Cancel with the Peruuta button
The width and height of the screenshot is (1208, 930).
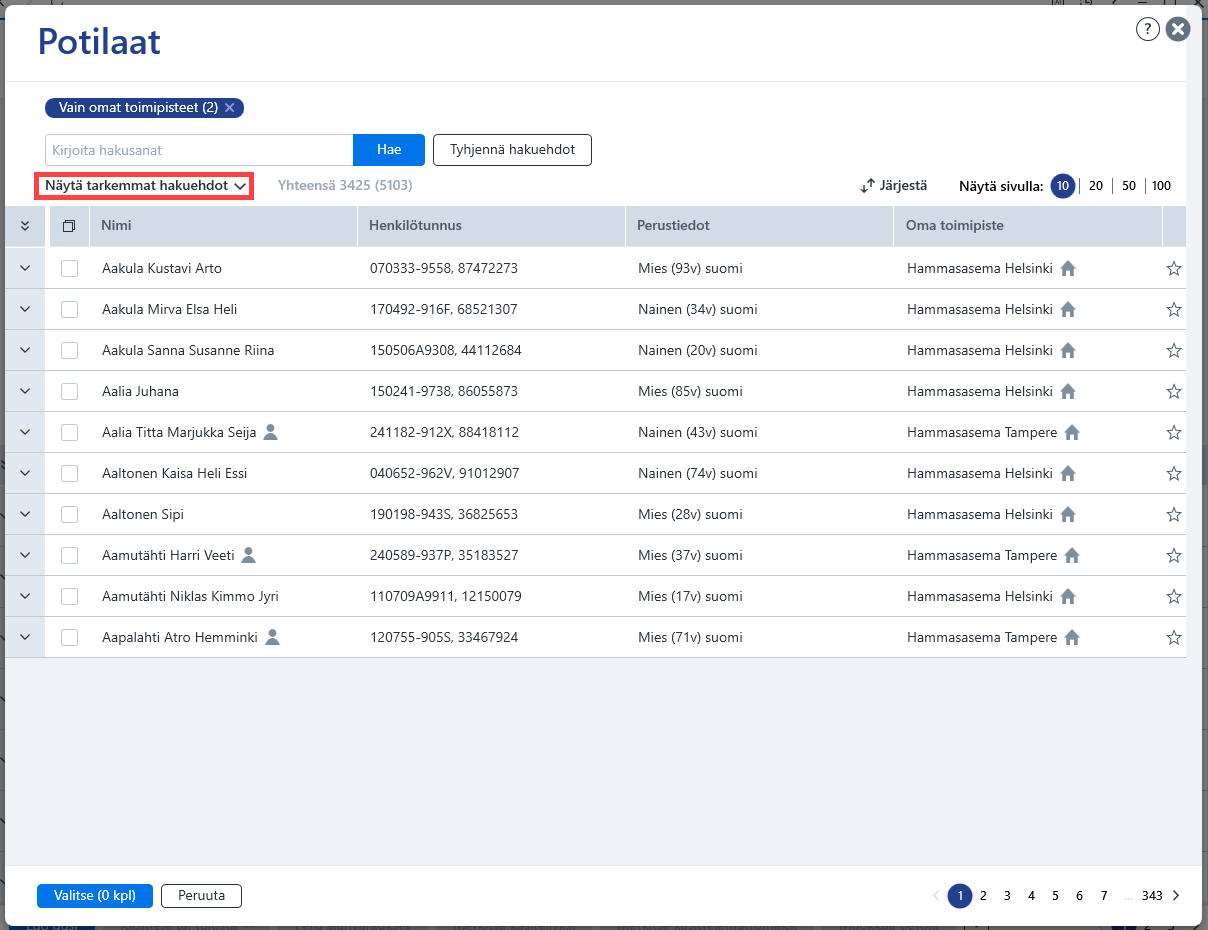[201, 896]
